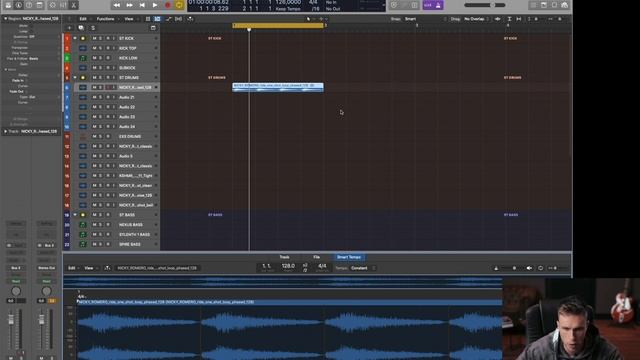This screenshot has width=640, height=360.
Task: Solo the Audio 22 track
Action: pyautogui.click(x=100, y=107)
